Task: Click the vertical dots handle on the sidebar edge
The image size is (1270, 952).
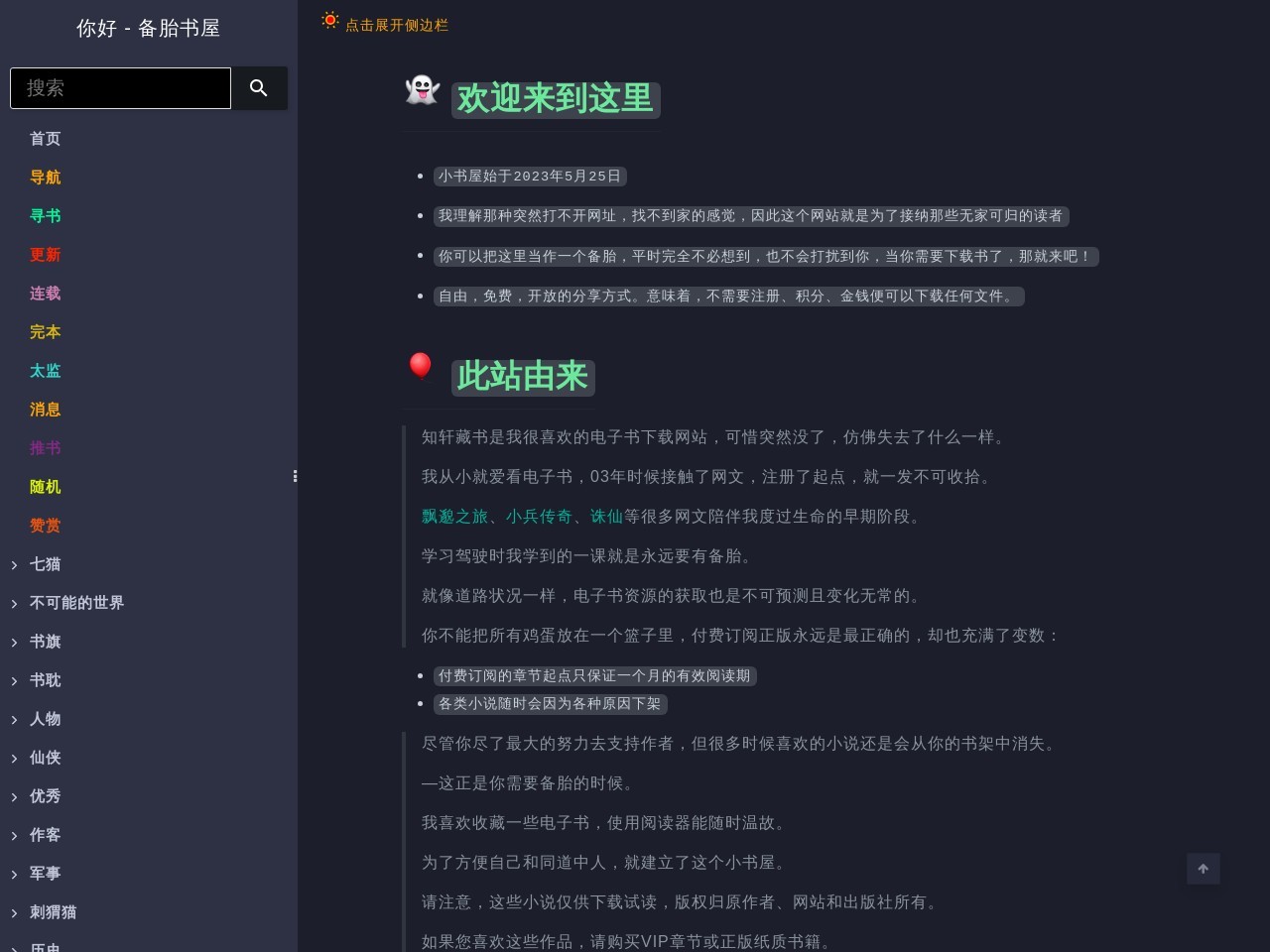Action: point(295,476)
